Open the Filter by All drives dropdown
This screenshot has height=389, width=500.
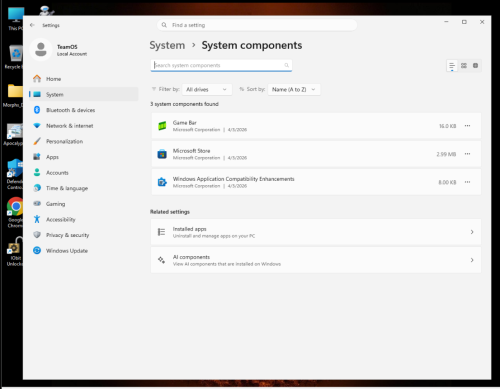point(206,89)
